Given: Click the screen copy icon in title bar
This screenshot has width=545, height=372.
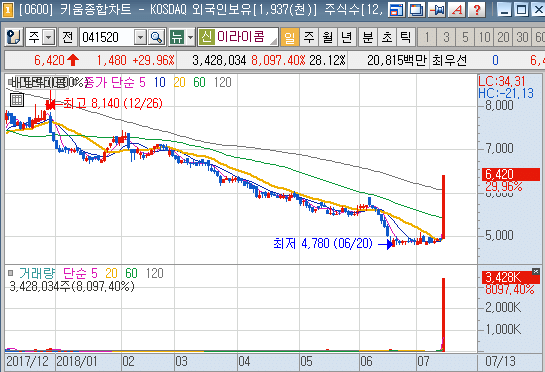Looking at the screenshot, I should [416, 10].
